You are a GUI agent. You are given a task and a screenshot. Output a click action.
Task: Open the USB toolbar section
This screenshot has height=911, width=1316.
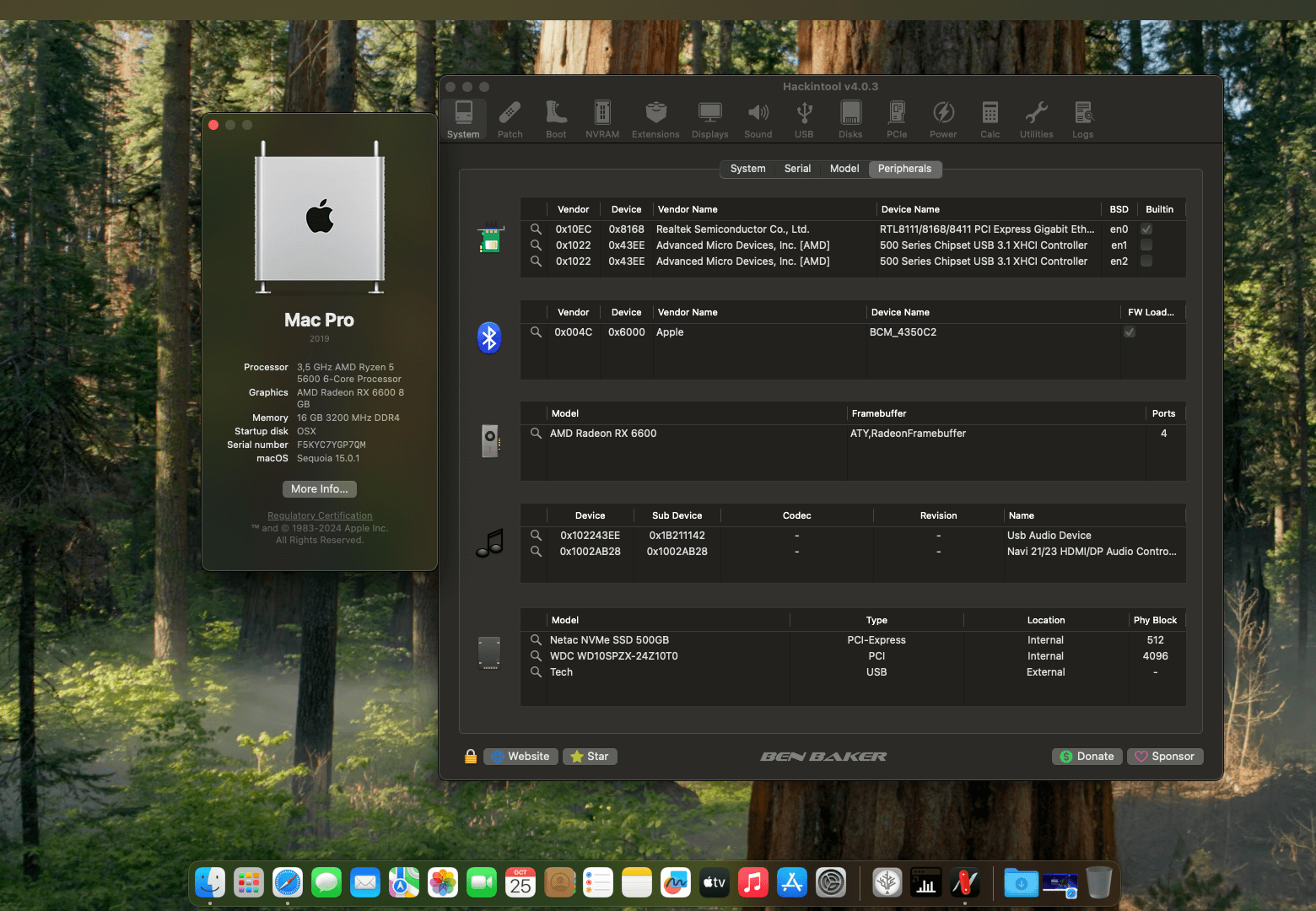[804, 120]
